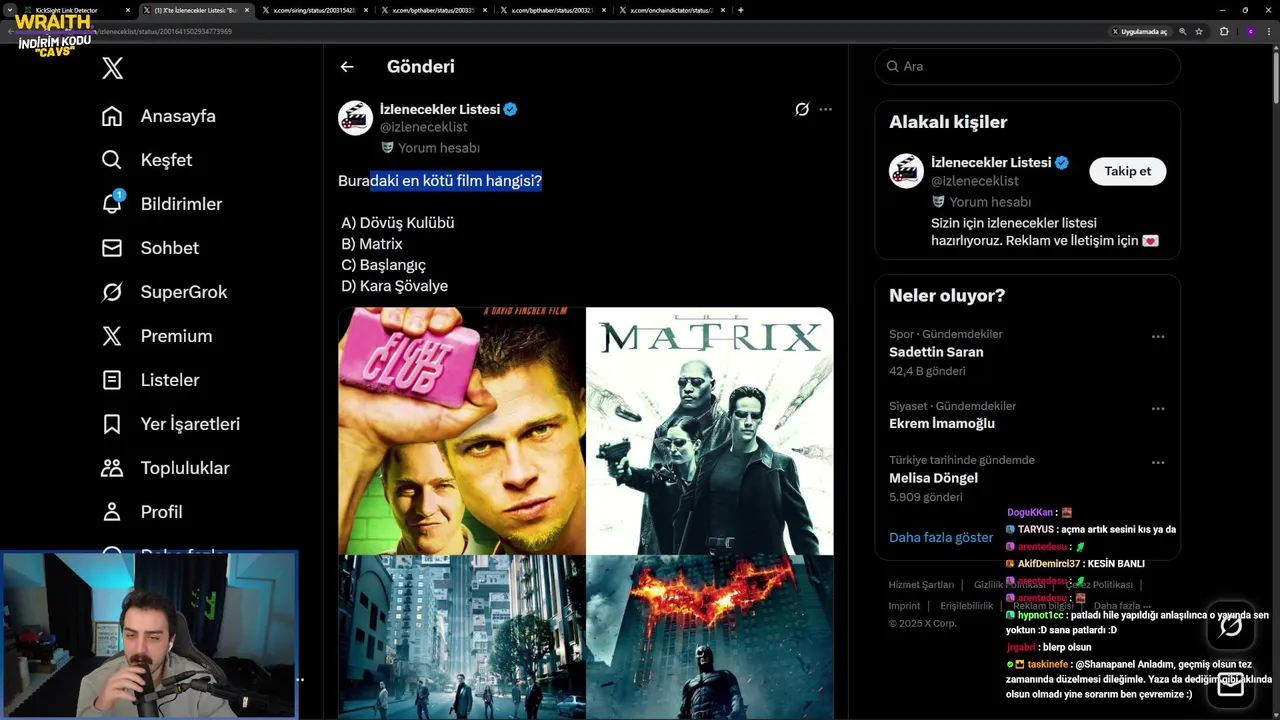Open Anasayfa home page
Viewport: 1280px width, 720px height.
[159, 116]
